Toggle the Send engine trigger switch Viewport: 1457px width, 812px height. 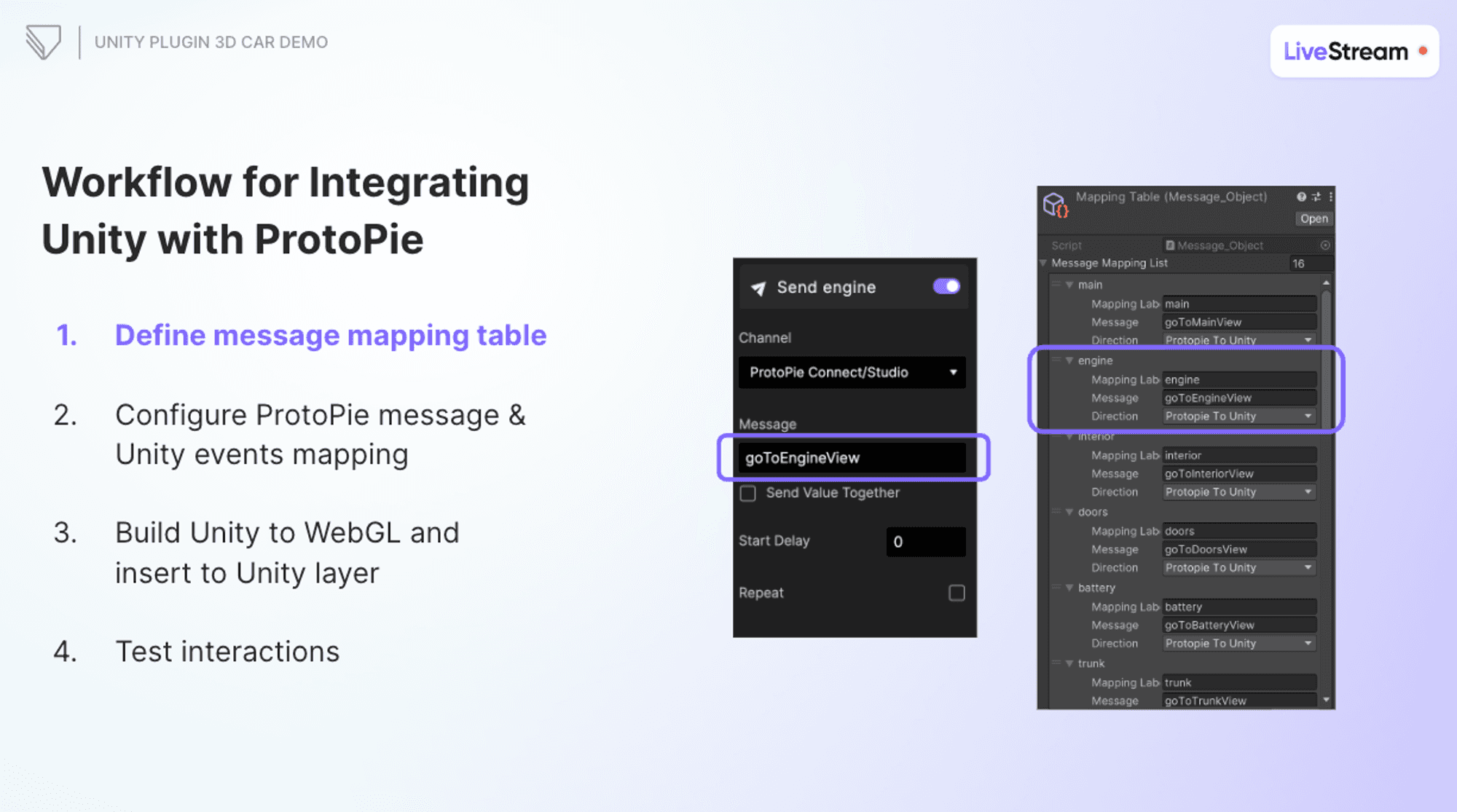(x=946, y=287)
